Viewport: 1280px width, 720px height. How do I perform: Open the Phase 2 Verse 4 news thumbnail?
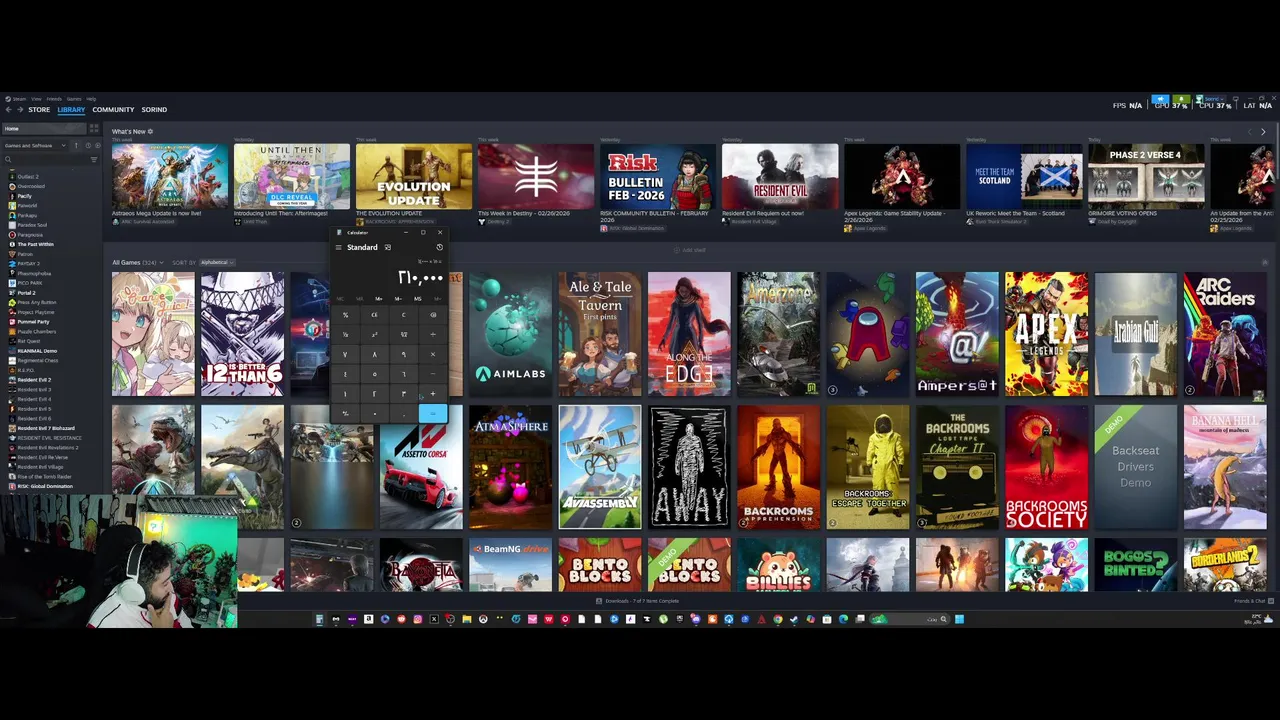[1146, 176]
